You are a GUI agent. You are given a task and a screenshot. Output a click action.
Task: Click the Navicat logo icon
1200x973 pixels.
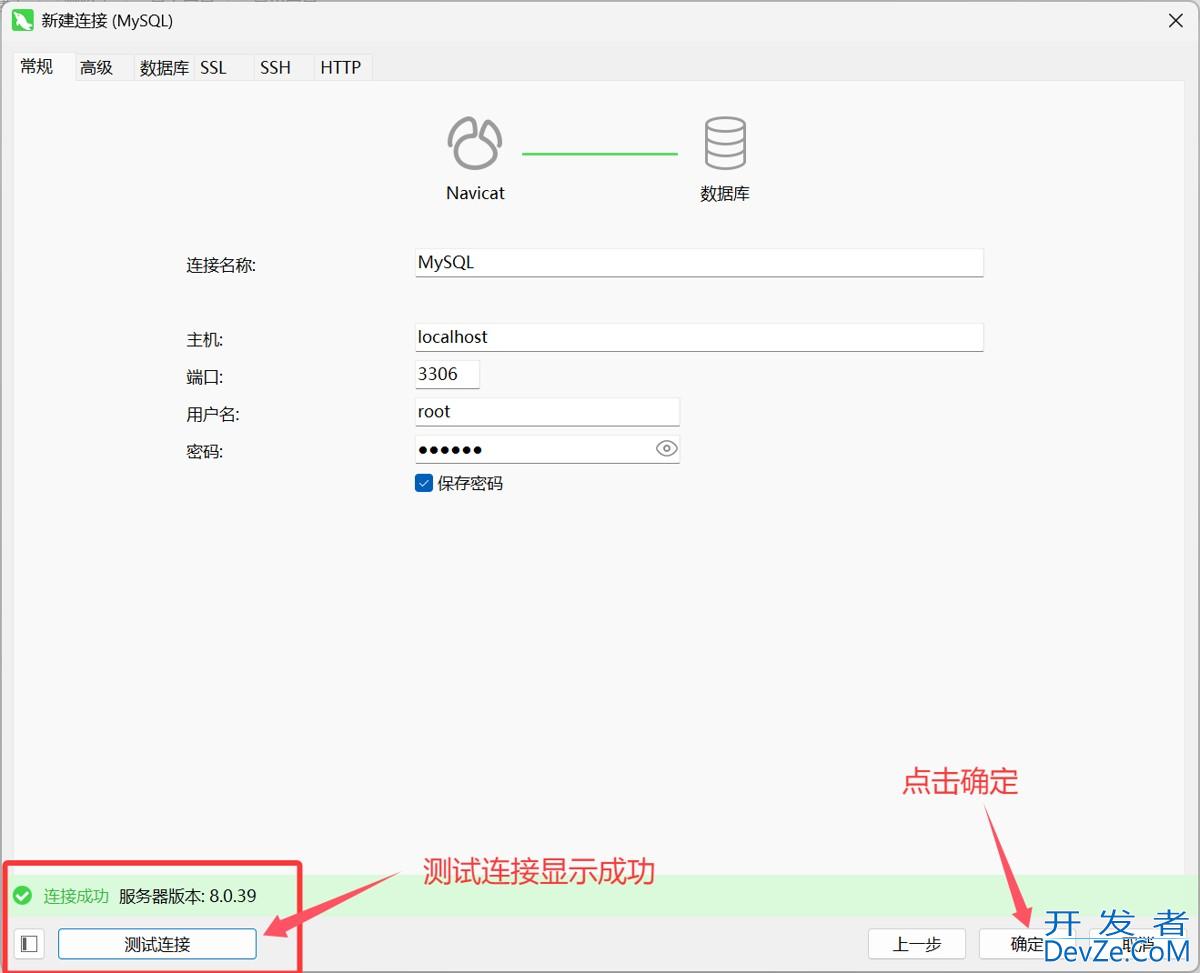coord(474,143)
